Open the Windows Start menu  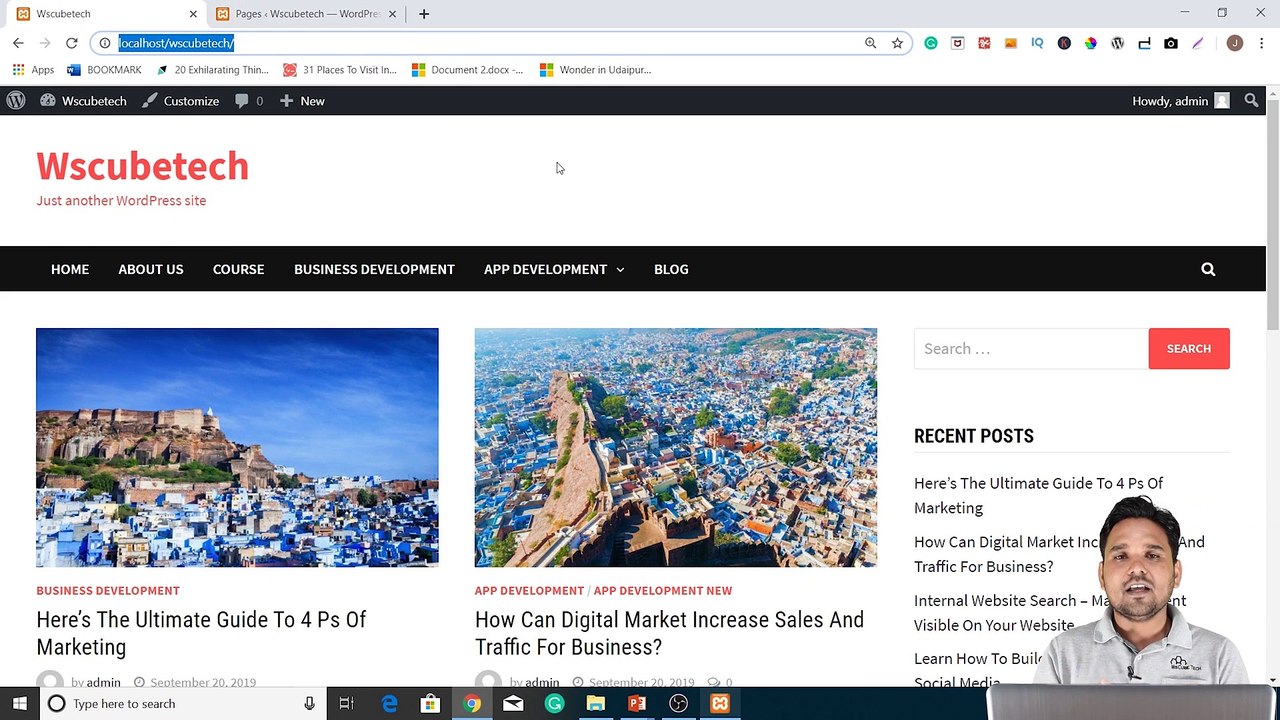click(20, 704)
